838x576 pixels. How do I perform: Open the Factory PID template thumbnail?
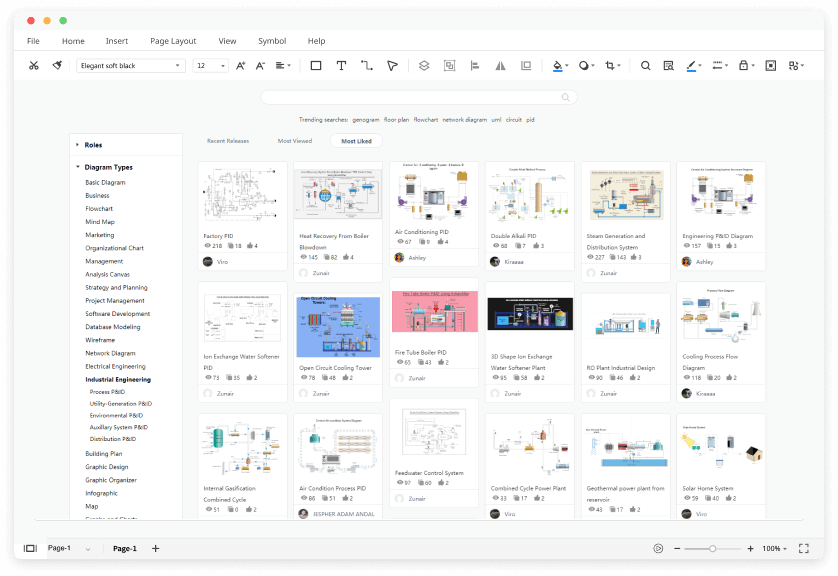(242, 196)
